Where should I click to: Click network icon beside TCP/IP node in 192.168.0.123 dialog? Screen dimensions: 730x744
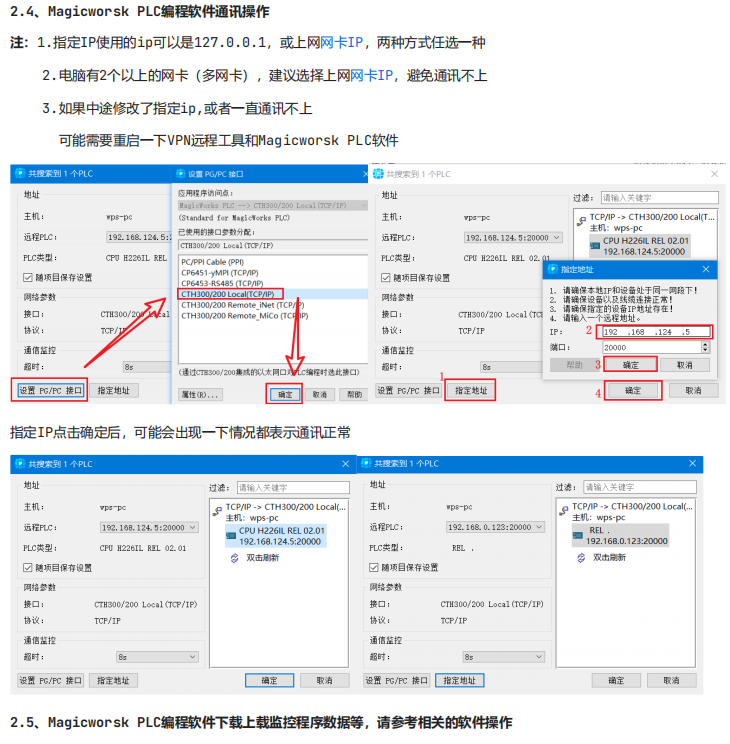click(x=564, y=512)
